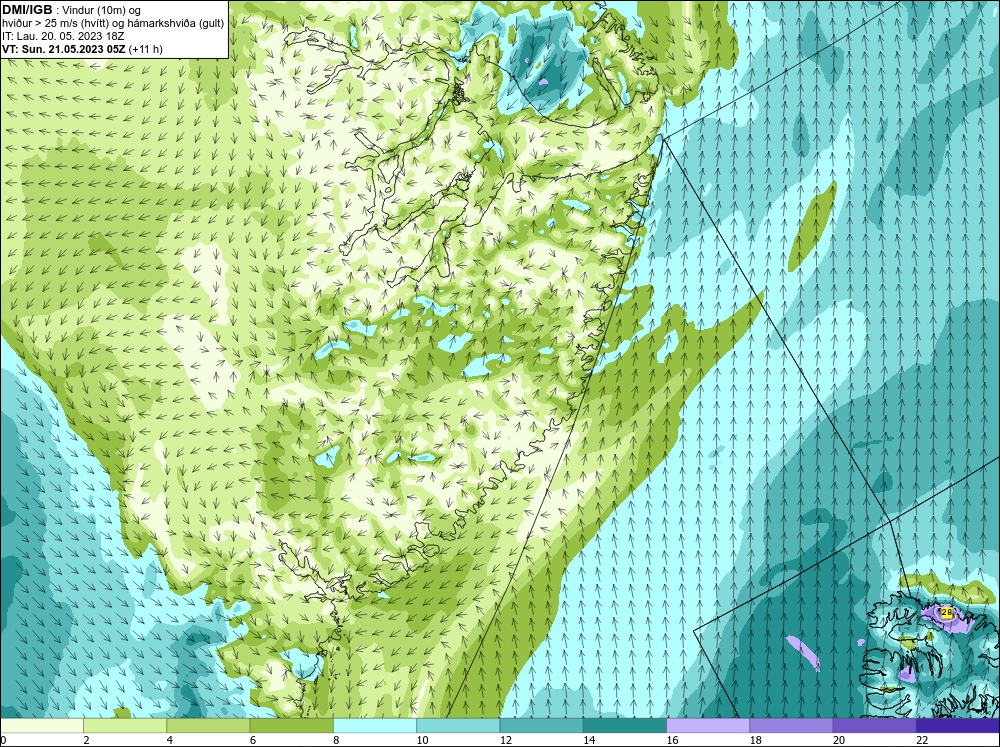This screenshot has width=1000, height=747.
Task: Click the legend scale label '16'
Action: tap(672, 740)
